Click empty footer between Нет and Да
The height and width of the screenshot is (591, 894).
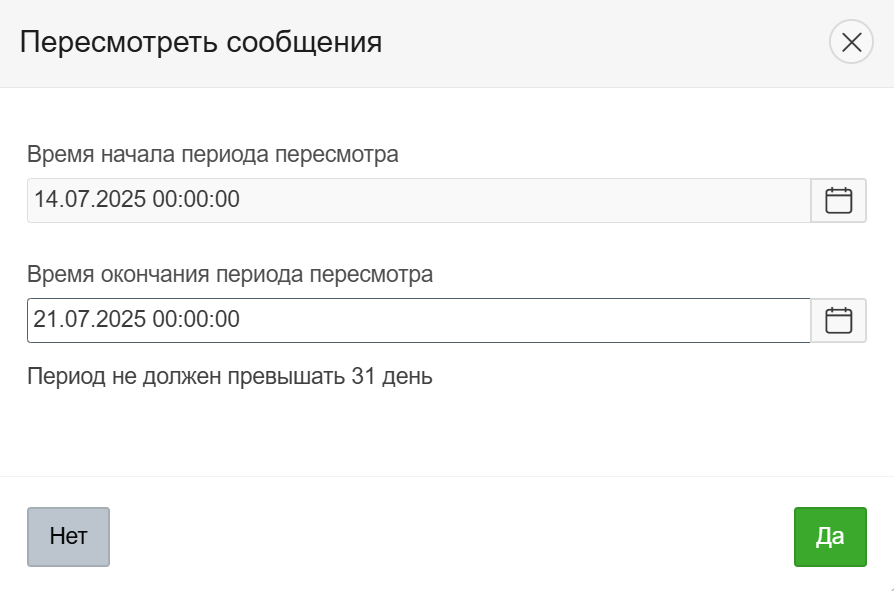tap(450, 537)
